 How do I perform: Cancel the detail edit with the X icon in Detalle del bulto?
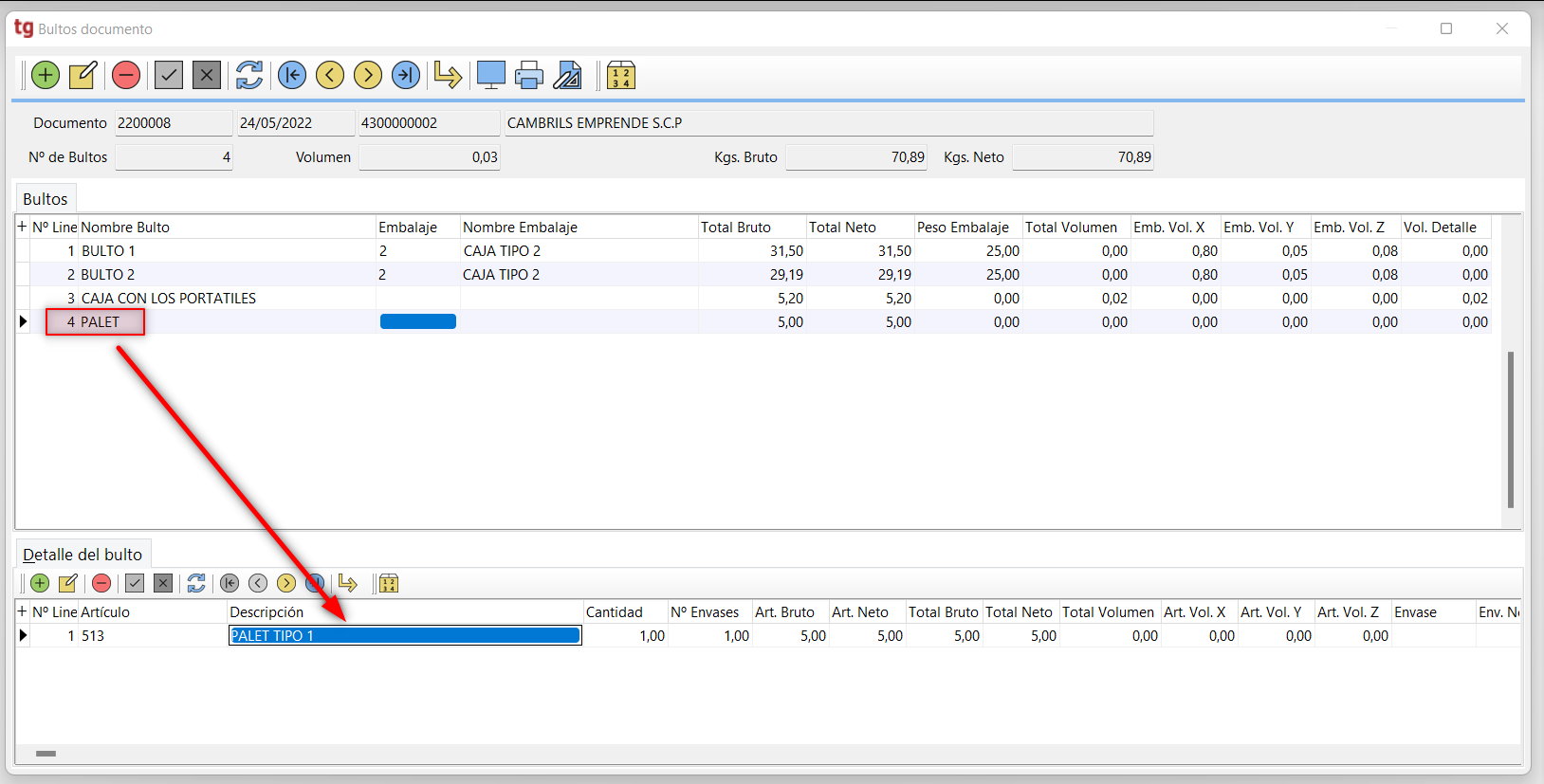[163, 583]
